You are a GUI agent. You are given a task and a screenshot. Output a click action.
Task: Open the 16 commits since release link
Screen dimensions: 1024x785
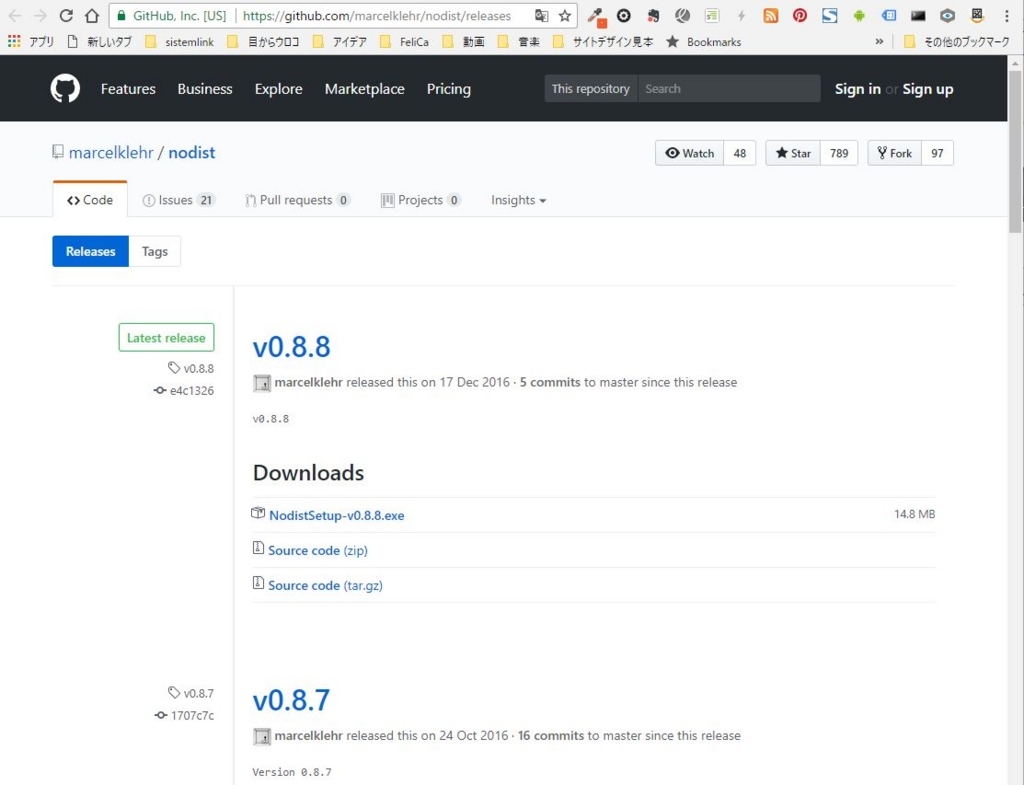click(x=551, y=735)
